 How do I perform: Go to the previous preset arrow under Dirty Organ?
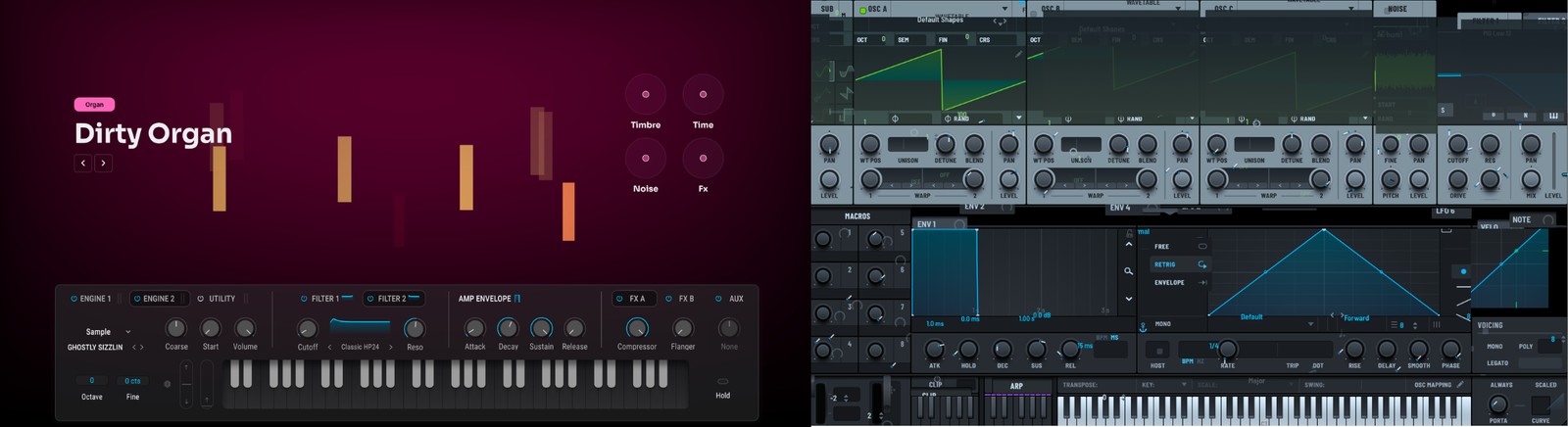83,164
